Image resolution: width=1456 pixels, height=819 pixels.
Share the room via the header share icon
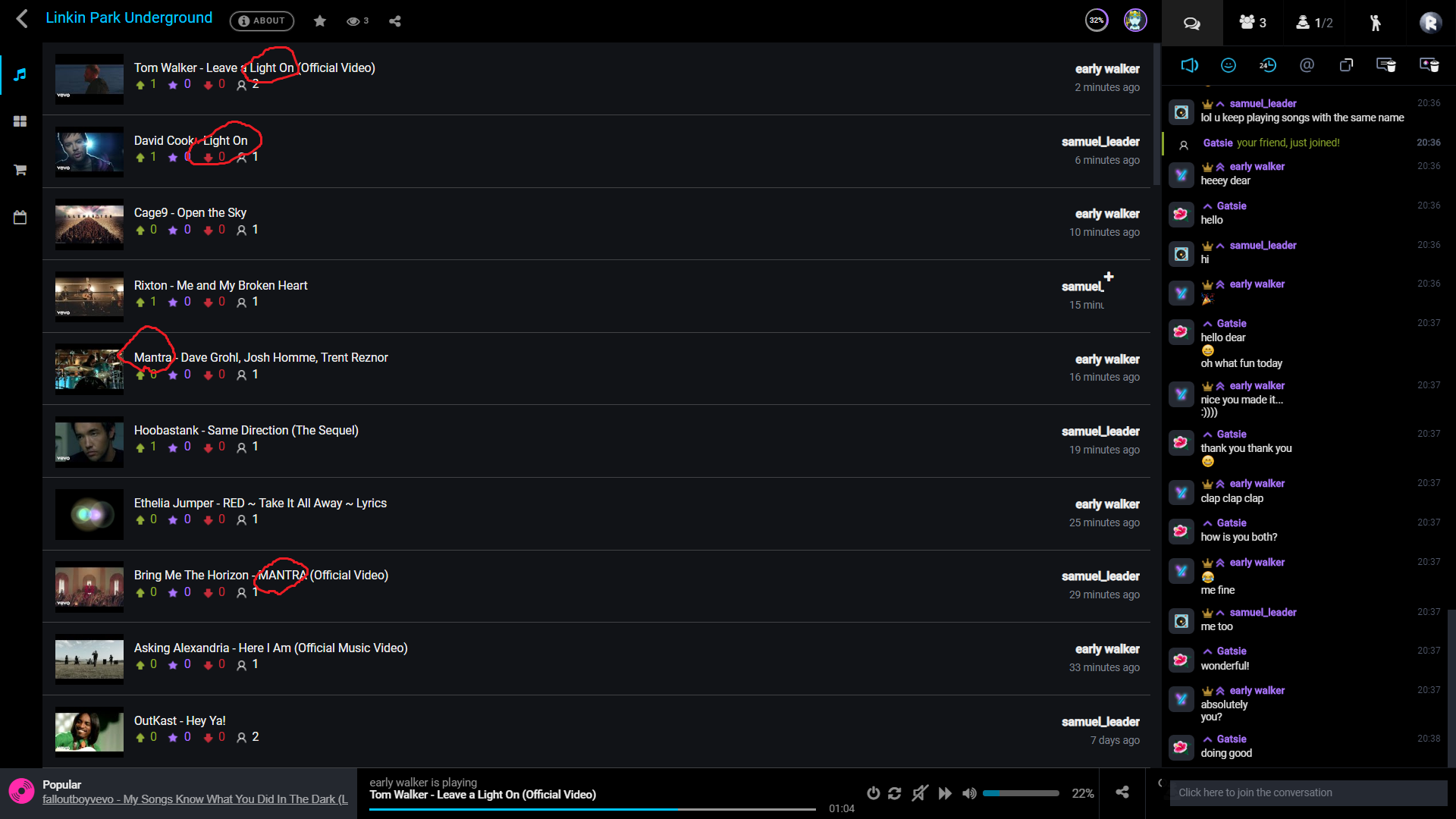tap(395, 21)
